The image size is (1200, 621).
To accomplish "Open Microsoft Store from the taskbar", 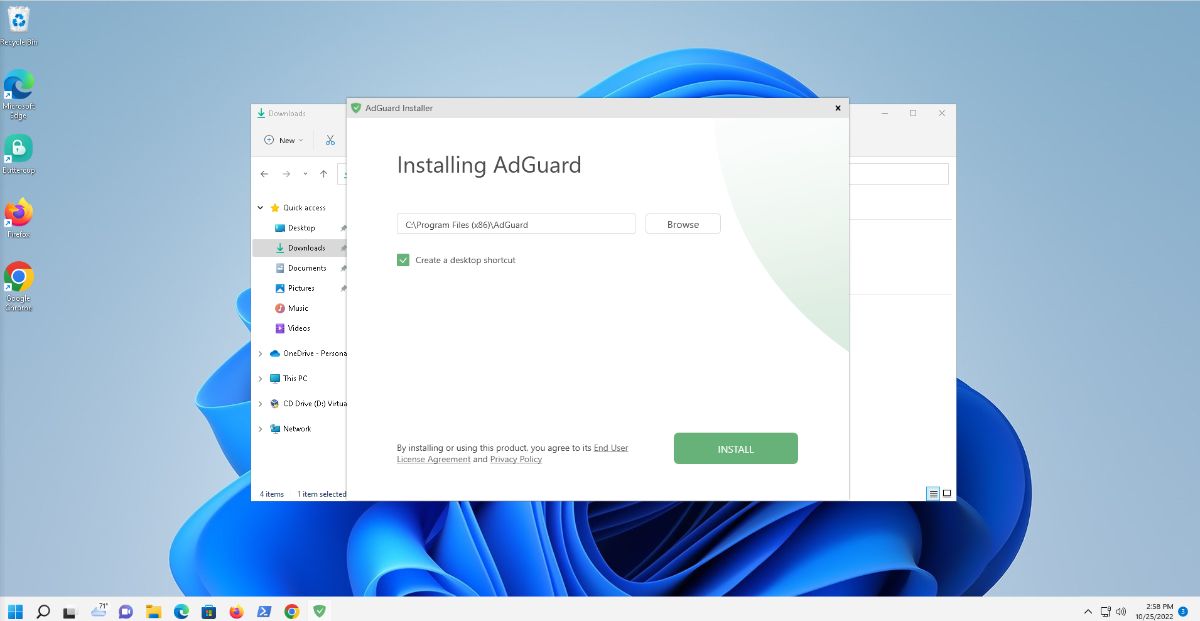I will click(x=208, y=609).
